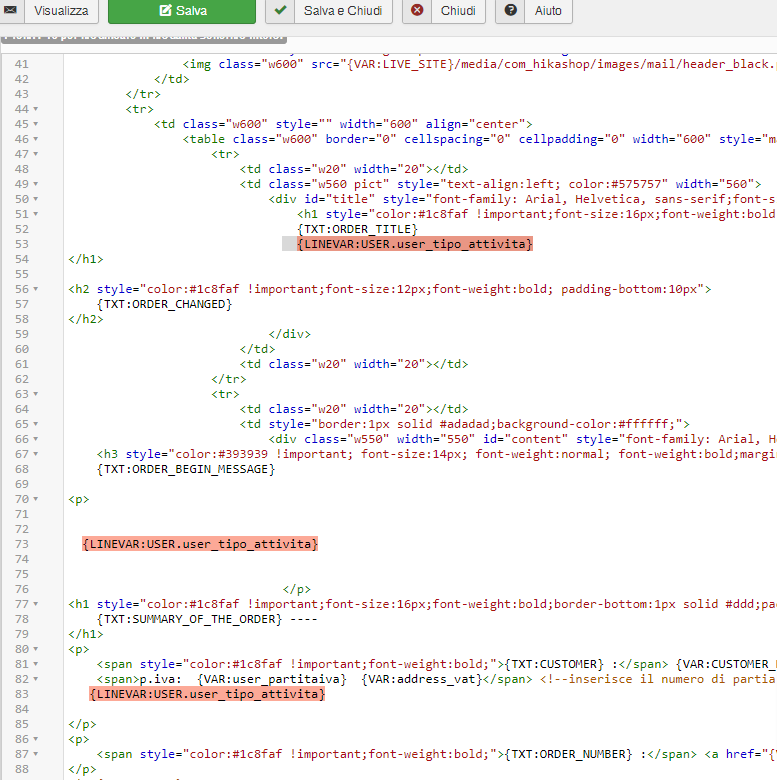Click the question mark help icon
The image size is (777, 780).
point(511,11)
